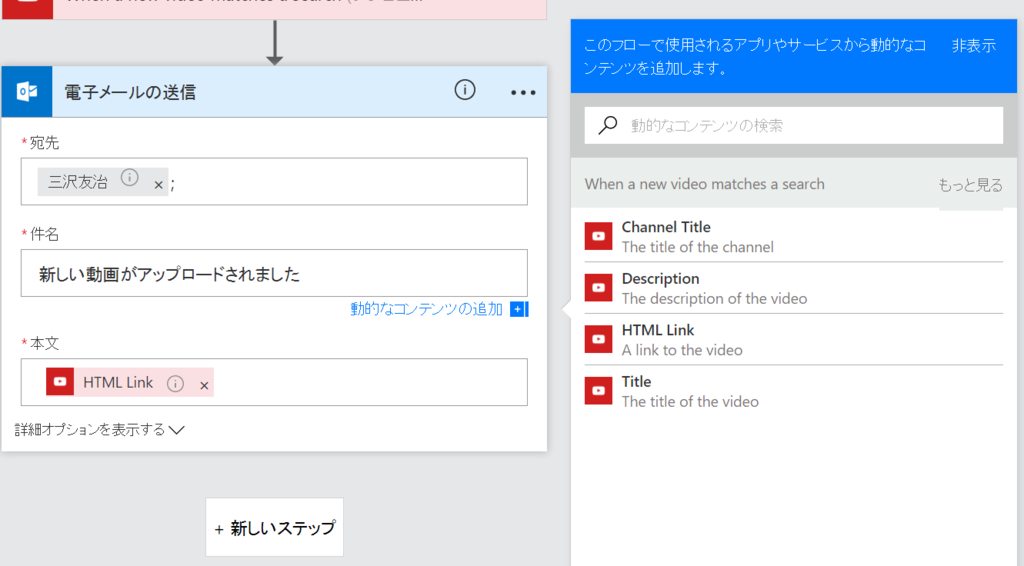Click 動的なコンテンツの追加 link
Screen dimensions: 1024x566
click(426, 309)
